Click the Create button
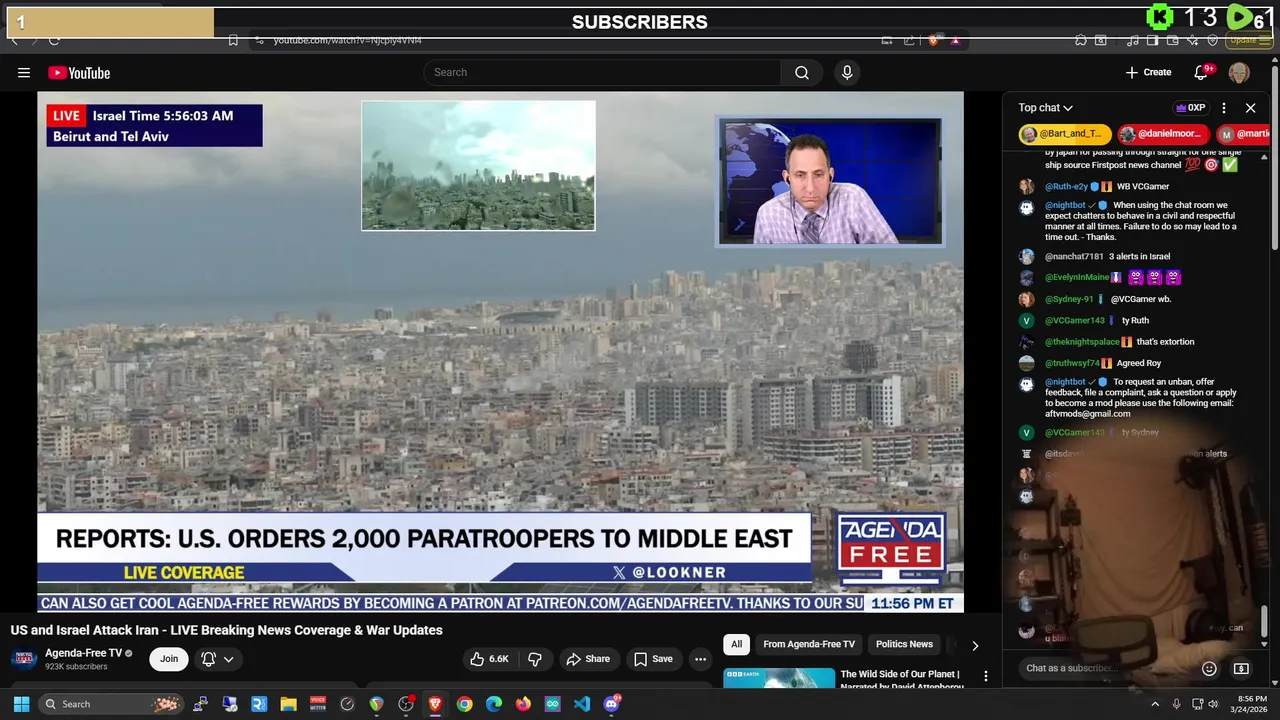 (1148, 72)
